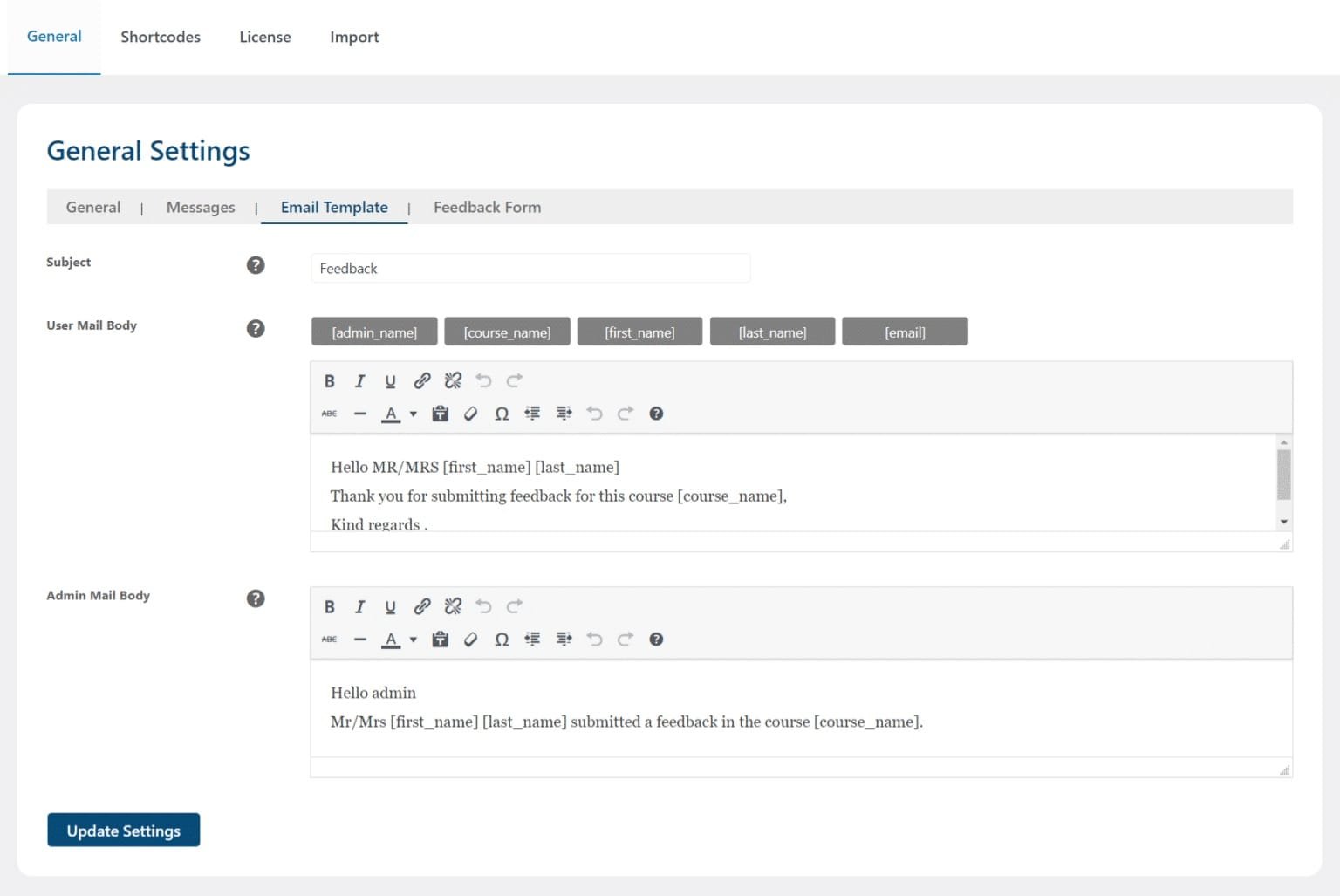Apply strikethrough in Admin Mail Body editor
The width and height of the screenshot is (1340, 896).
click(329, 640)
